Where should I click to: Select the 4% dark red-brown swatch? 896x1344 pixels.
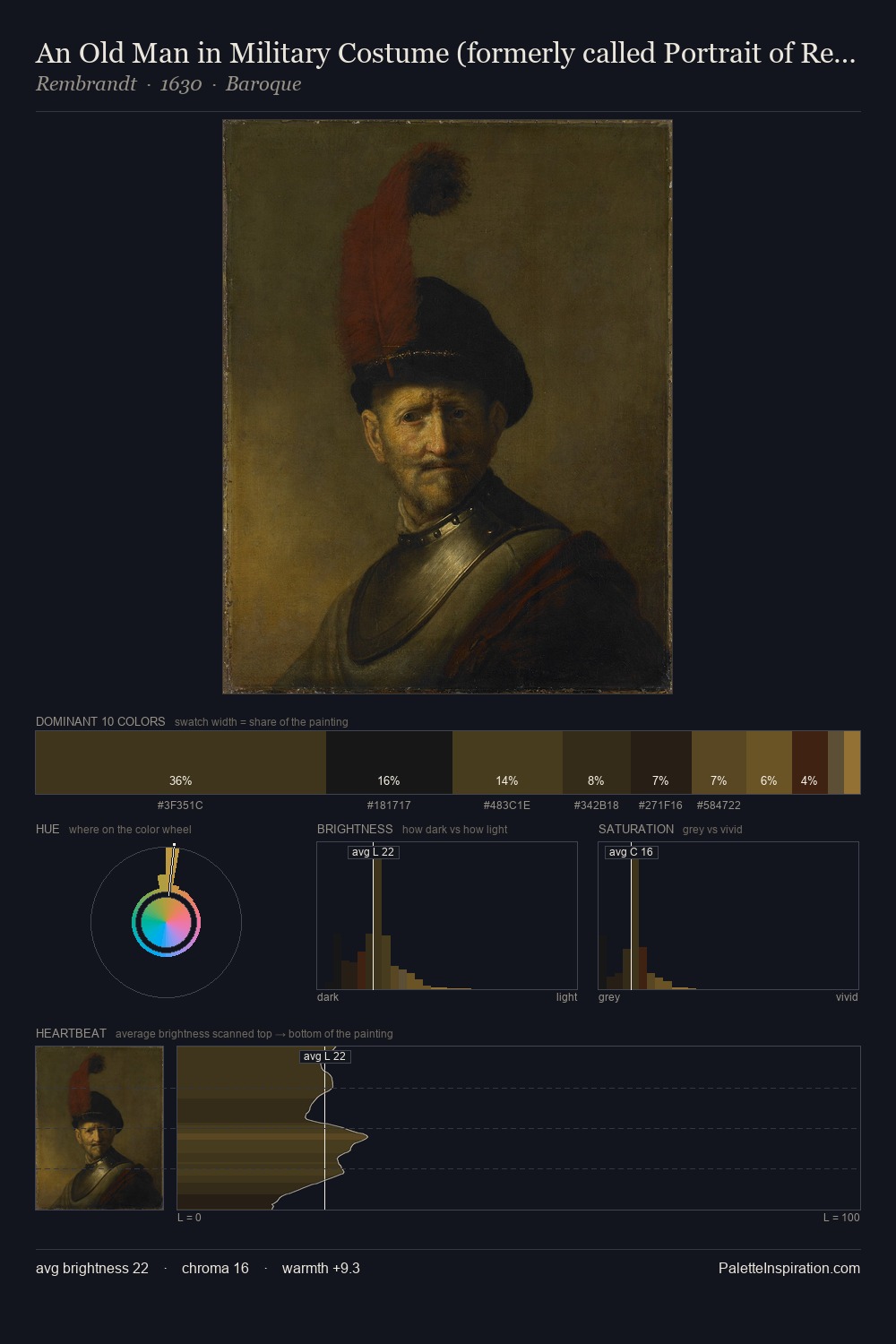(x=809, y=762)
